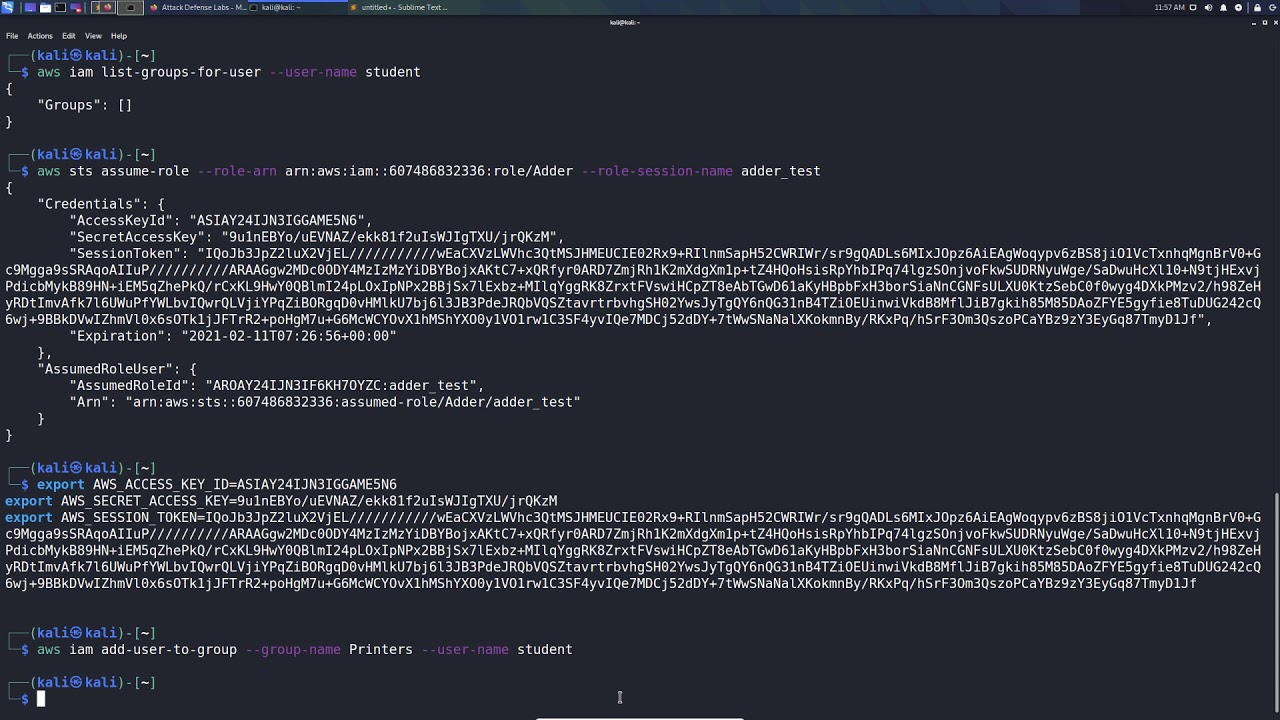Click the terminal vertical scrollbar
The width and height of the screenshot is (1280, 720).
1275,602
